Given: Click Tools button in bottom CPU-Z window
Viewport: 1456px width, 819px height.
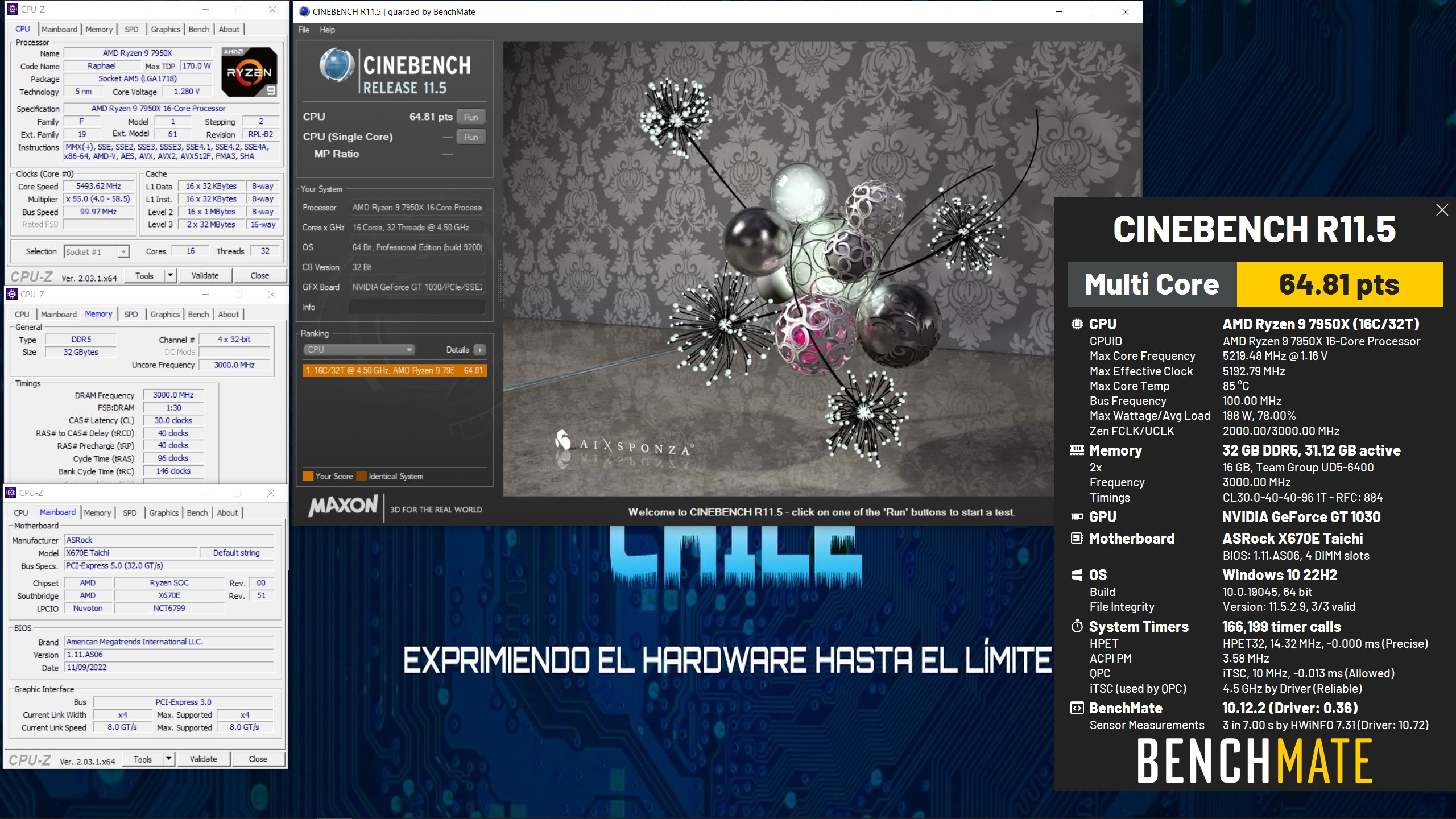Looking at the screenshot, I should click(143, 759).
